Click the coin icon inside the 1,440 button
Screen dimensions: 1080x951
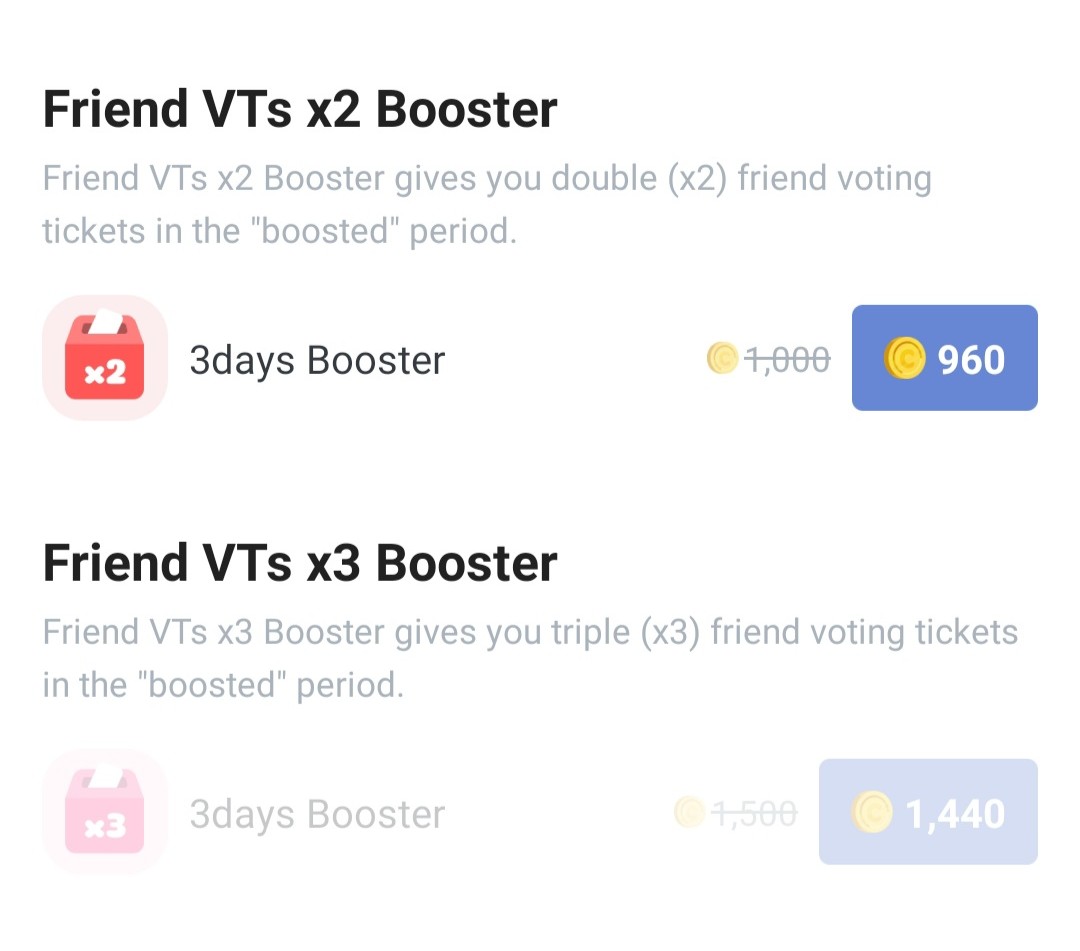pyautogui.click(x=872, y=813)
